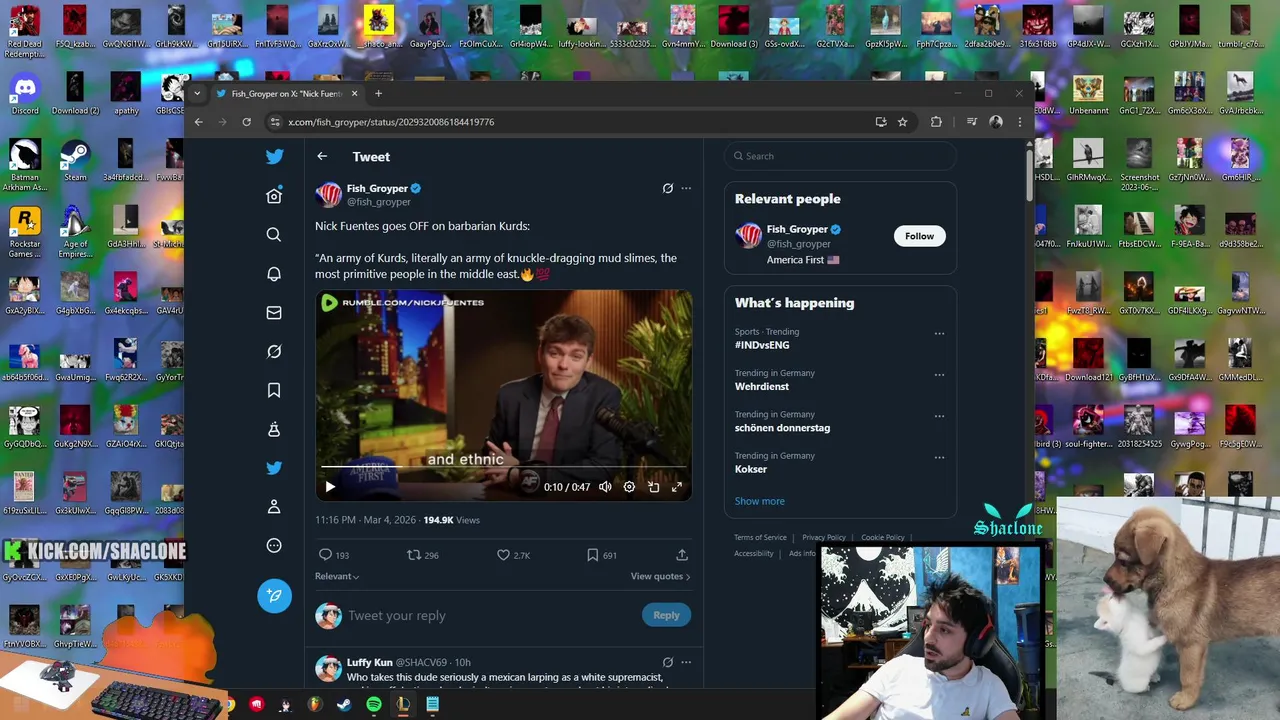Image resolution: width=1280 pixels, height=720 pixels.
Task: Open FL Studio from the taskbar
Action: [315, 705]
